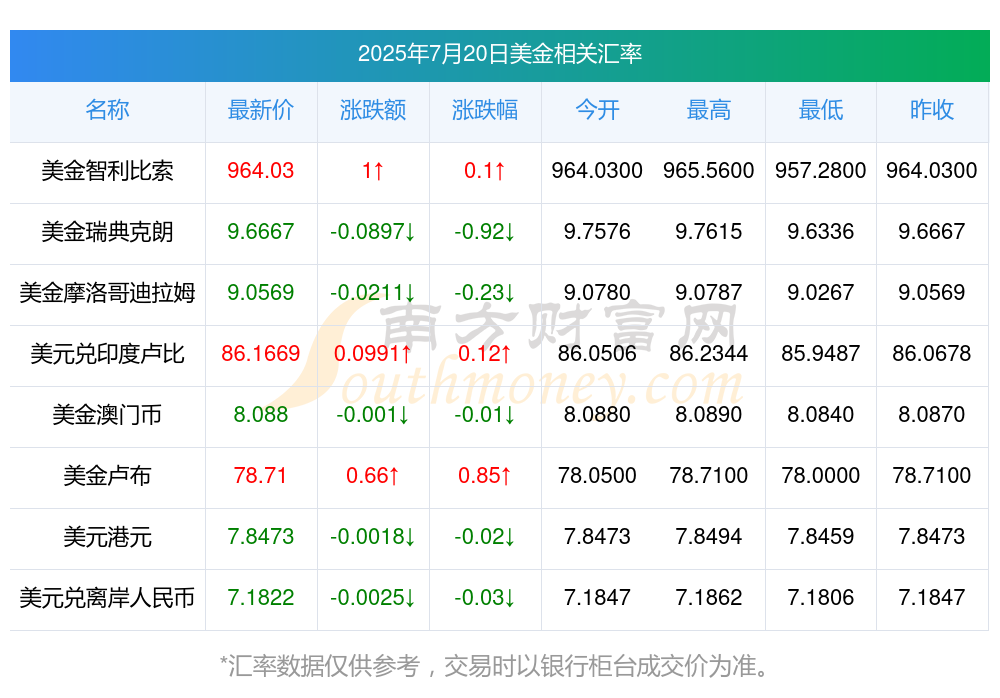Image resolution: width=1000 pixels, height=698 pixels.
Task: Click change amount -0.0025↓
Action: [373, 597]
